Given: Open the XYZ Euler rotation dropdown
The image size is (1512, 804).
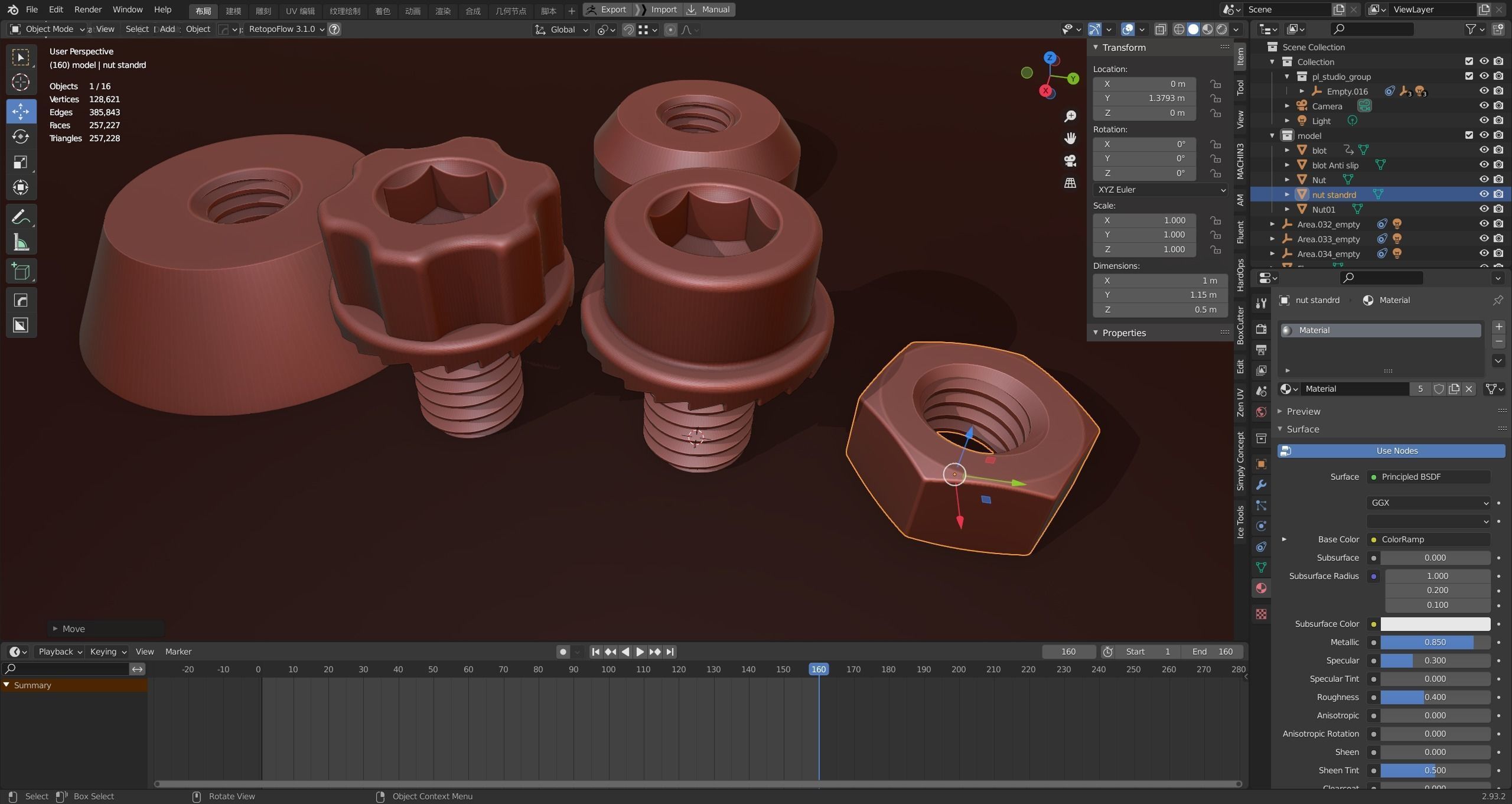Looking at the screenshot, I should click(1159, 190).
